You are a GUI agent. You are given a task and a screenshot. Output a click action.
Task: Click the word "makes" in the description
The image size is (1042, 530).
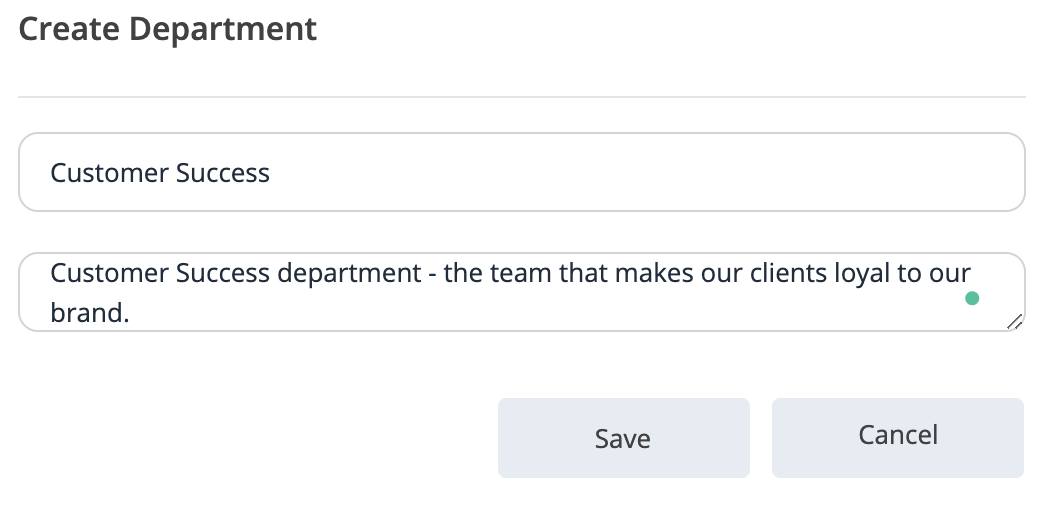(x=651, y=273)
